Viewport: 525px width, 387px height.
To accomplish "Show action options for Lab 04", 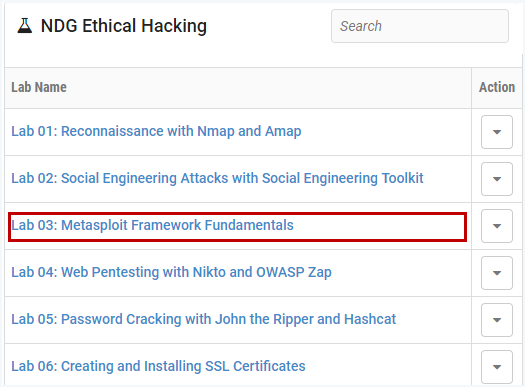I will [497, 273].
